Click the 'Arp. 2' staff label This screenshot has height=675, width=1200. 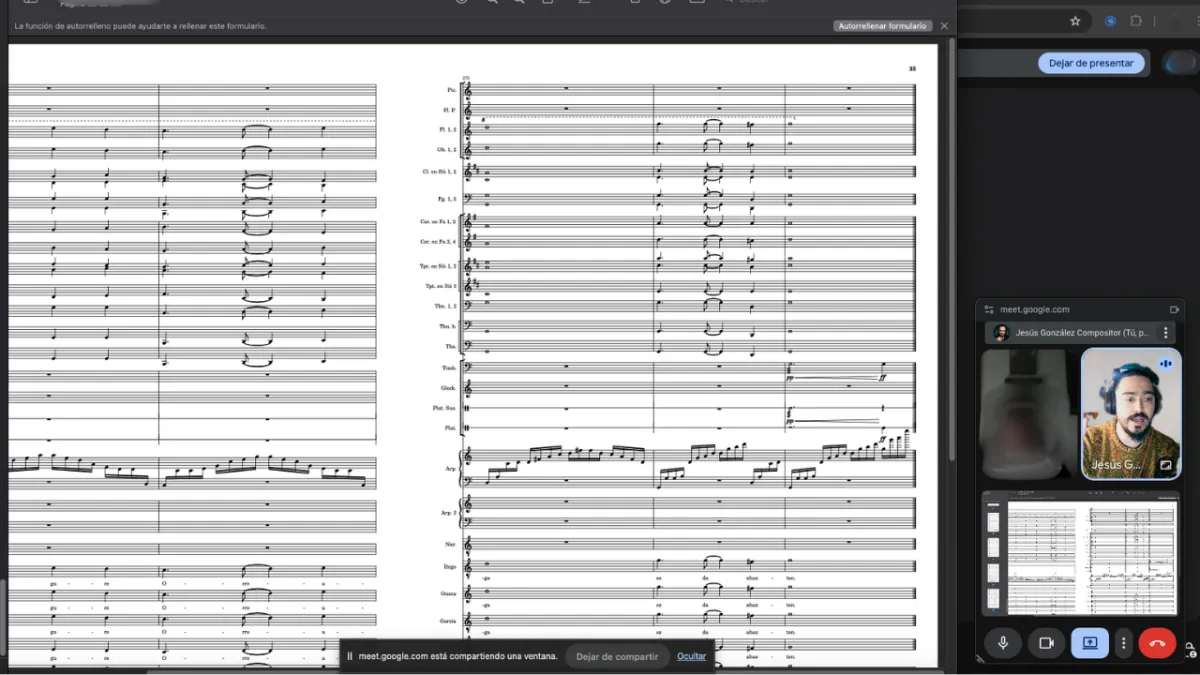tap(449, 514)
